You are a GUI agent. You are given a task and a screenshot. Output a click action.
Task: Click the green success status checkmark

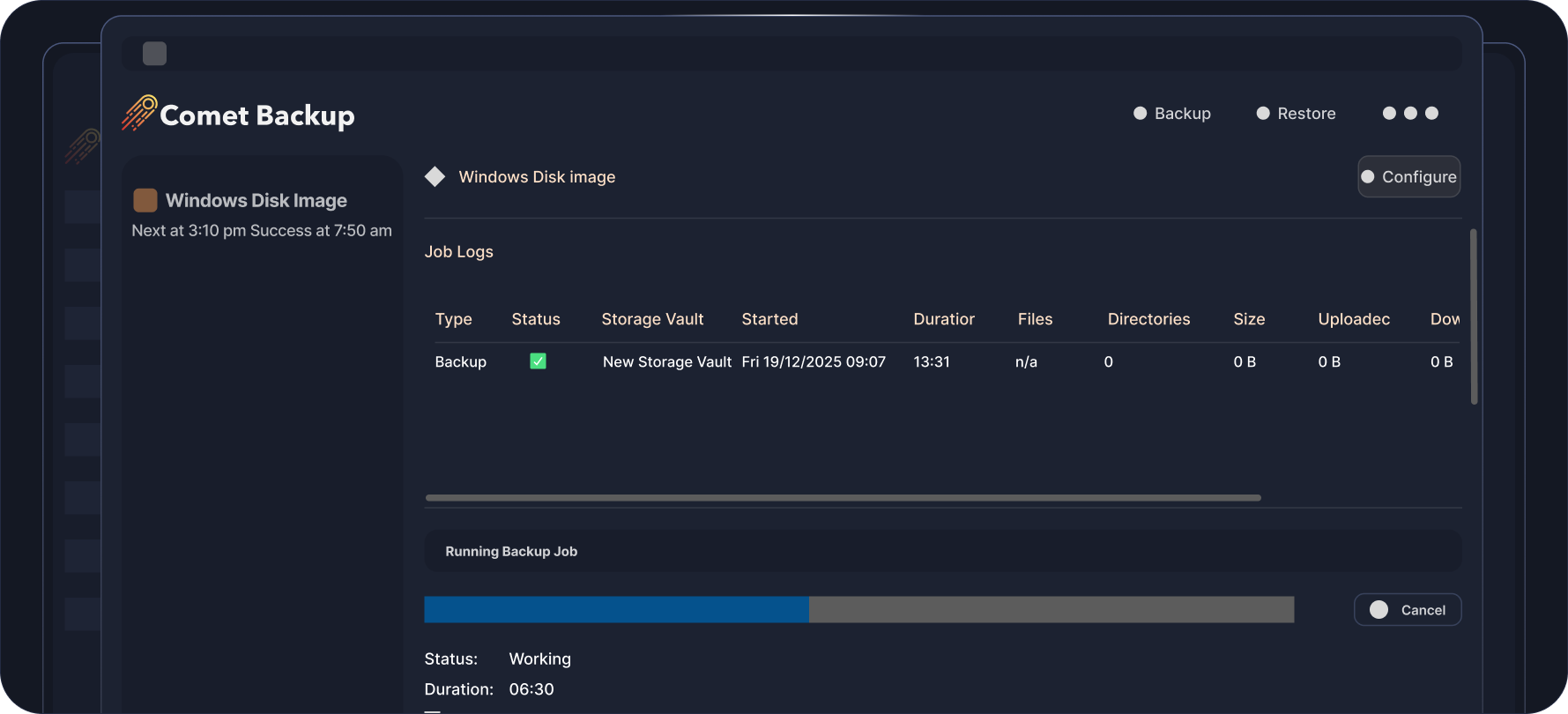click(538, 361)
